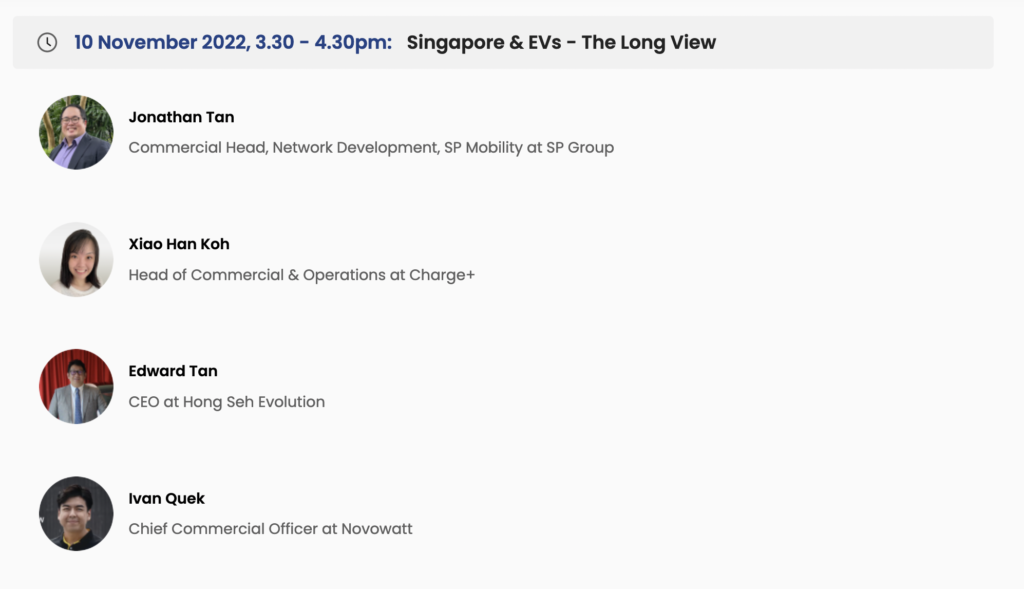Image resolution: width=1024 pixels, height=589 pixels.
Task: Click 'SP Group' company name
Action: click(580, 147)
